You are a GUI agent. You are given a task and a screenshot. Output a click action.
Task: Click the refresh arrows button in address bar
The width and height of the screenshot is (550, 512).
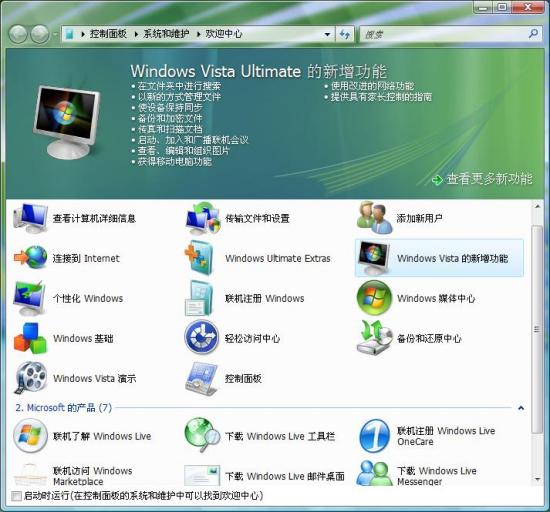[x=345, y=34]
